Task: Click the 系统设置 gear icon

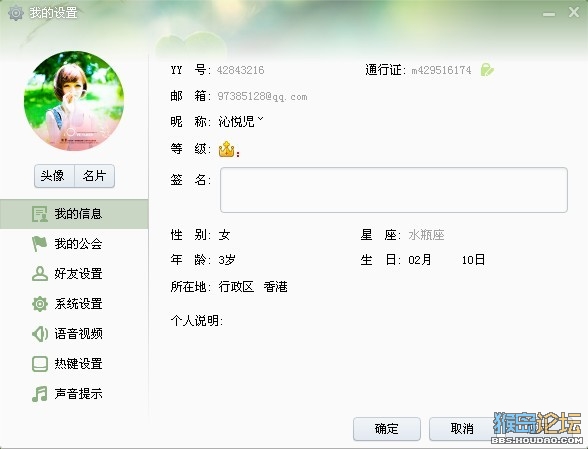Action: pos(40,304)
